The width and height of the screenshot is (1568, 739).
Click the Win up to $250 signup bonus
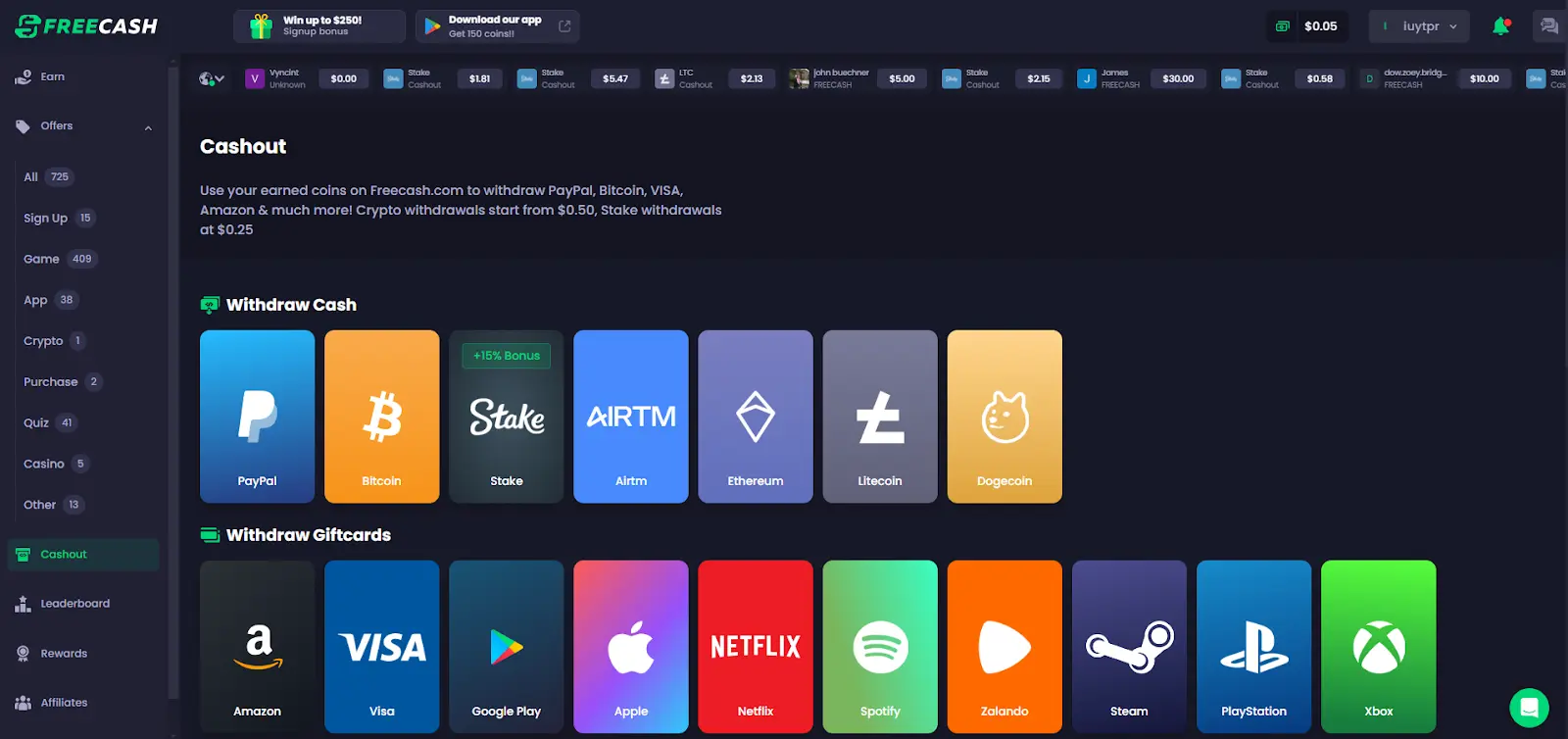(x=319, y=26)
